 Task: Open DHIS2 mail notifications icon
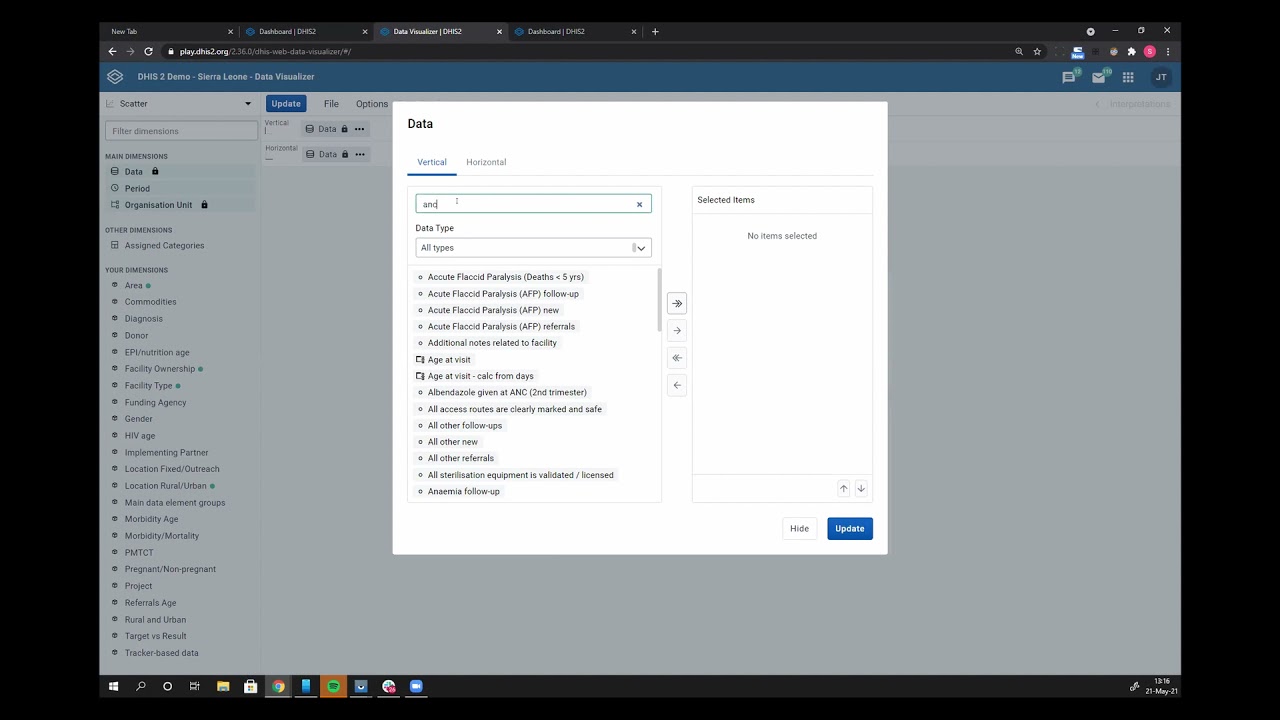[1099, 77]
